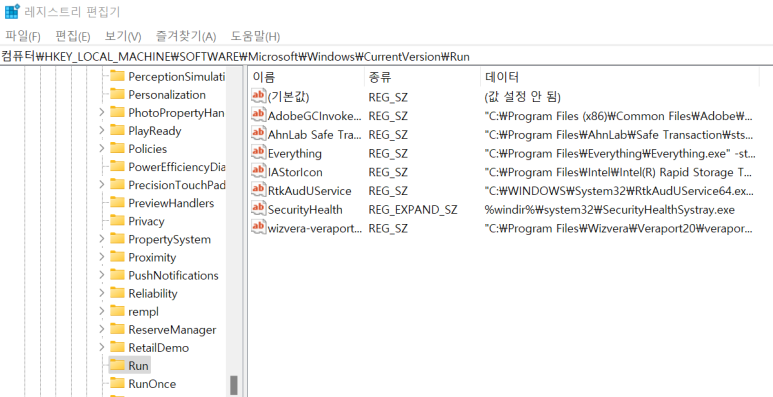Open the 편집(E) menu

(x=73, y=36)
